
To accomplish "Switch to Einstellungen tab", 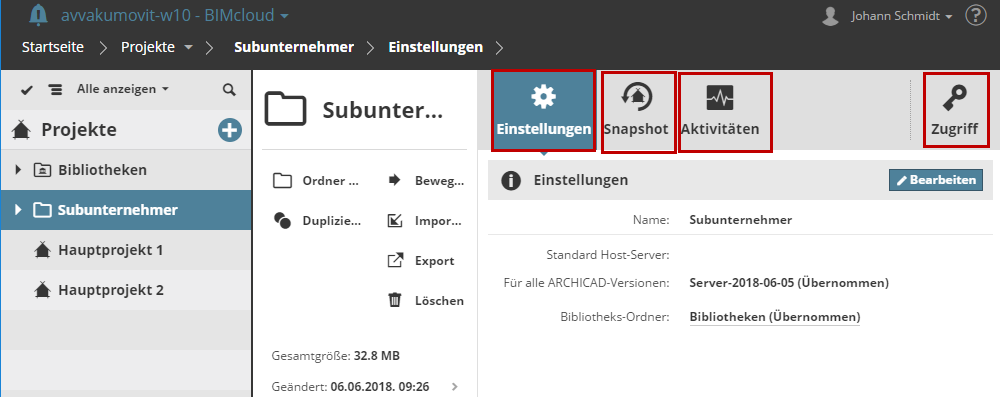I will click(x=543, y=111).
